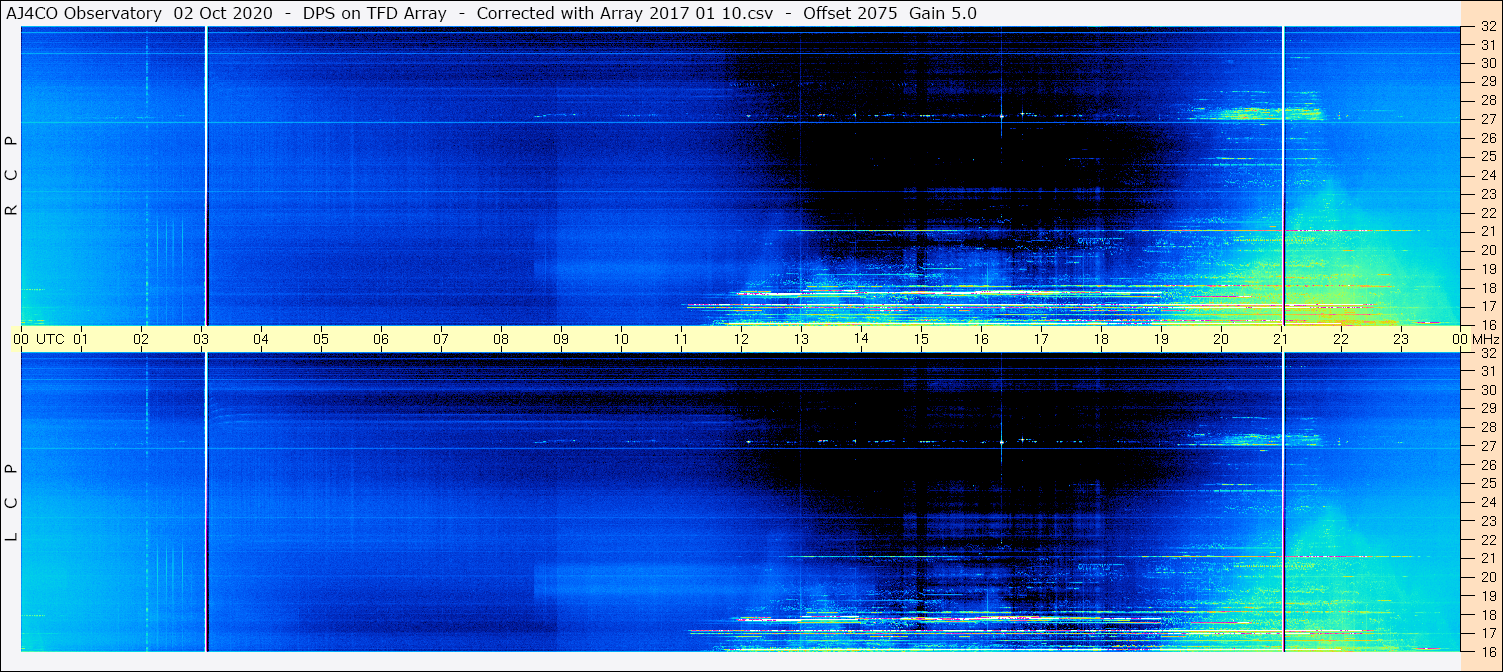Viewport: 1503px width, 672px height.
Task: Click hour '11' on the time axis
Action: [681, 339]
